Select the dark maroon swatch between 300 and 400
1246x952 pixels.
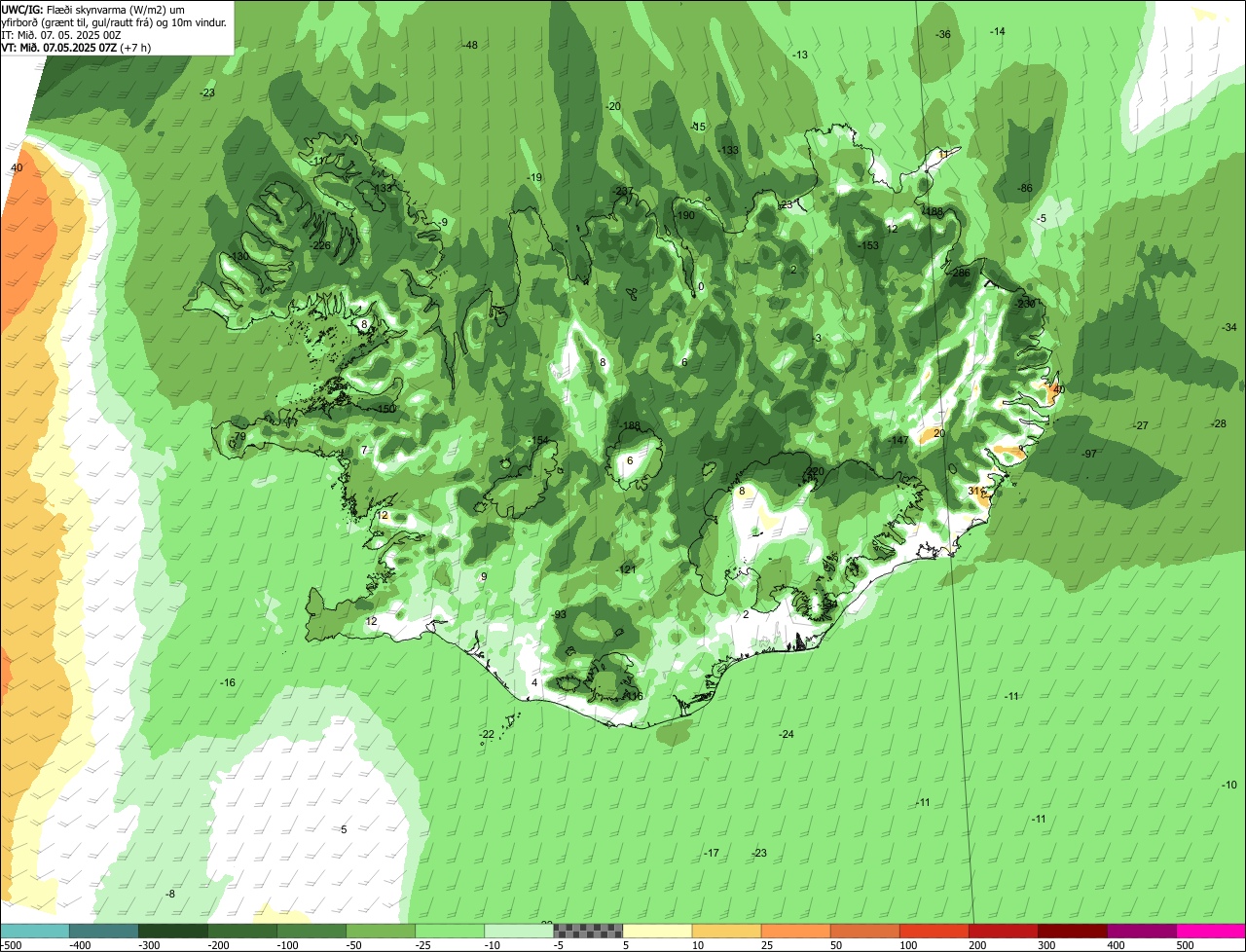[1072, 932]
